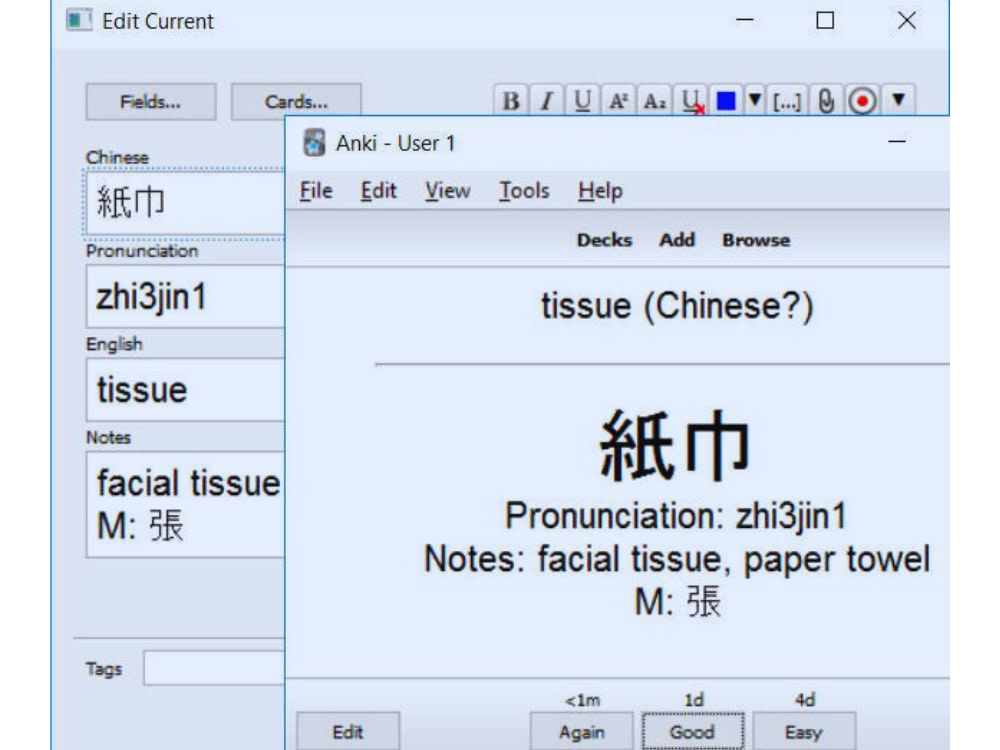Answer the card with Easy
Viewport: 1000px width, 750px height.
tap(804, 732)
